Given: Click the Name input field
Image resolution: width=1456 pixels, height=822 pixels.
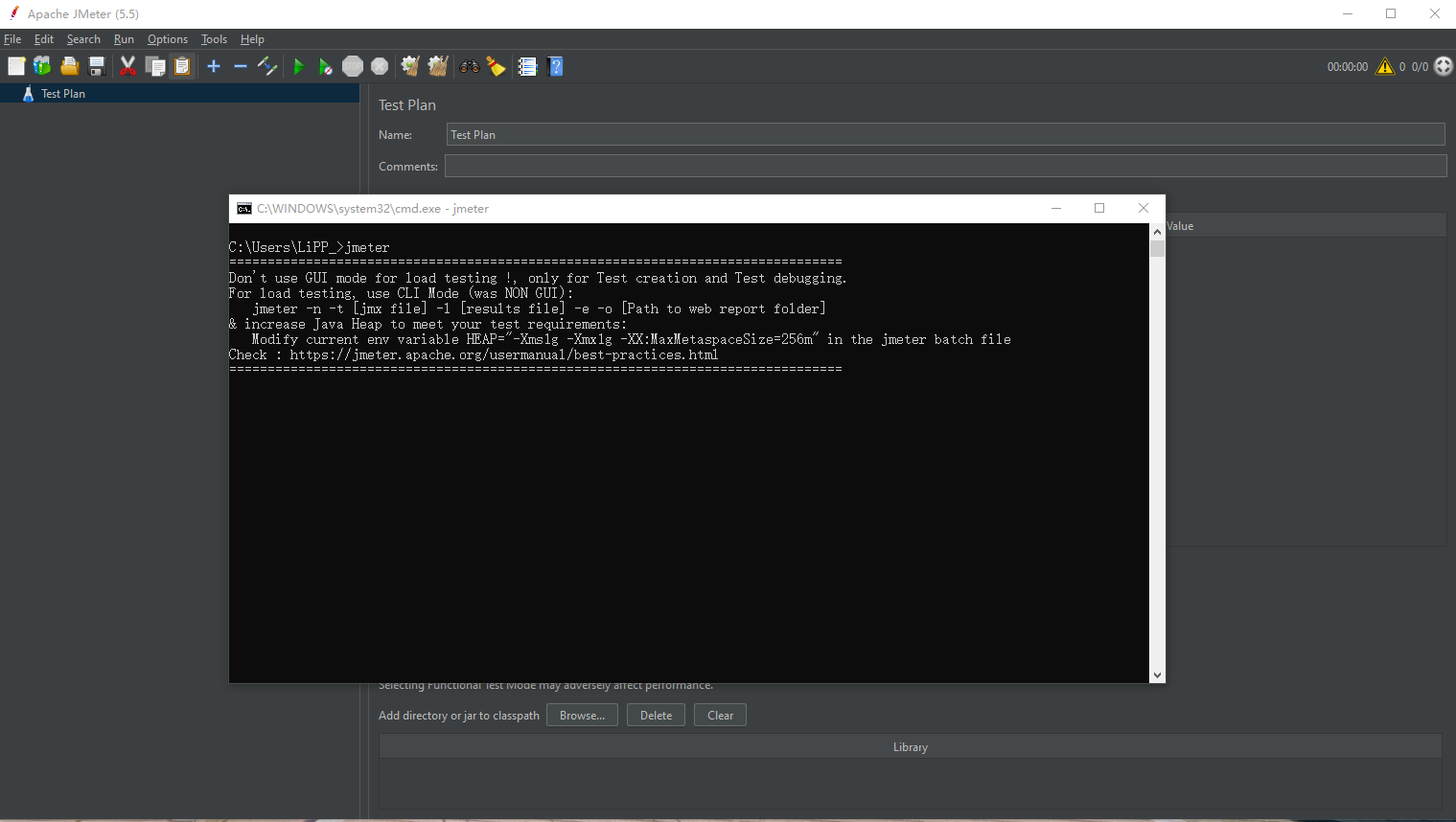Looking at the screenshot, I should click(x=945, y=135).
